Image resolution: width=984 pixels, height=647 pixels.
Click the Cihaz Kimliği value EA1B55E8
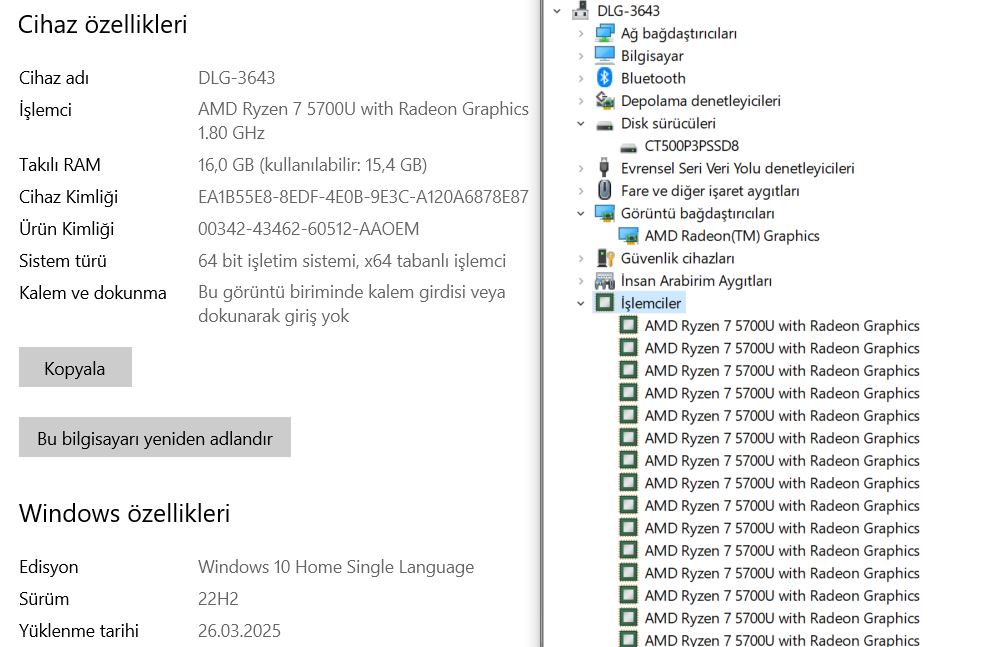tap(363, 197)
